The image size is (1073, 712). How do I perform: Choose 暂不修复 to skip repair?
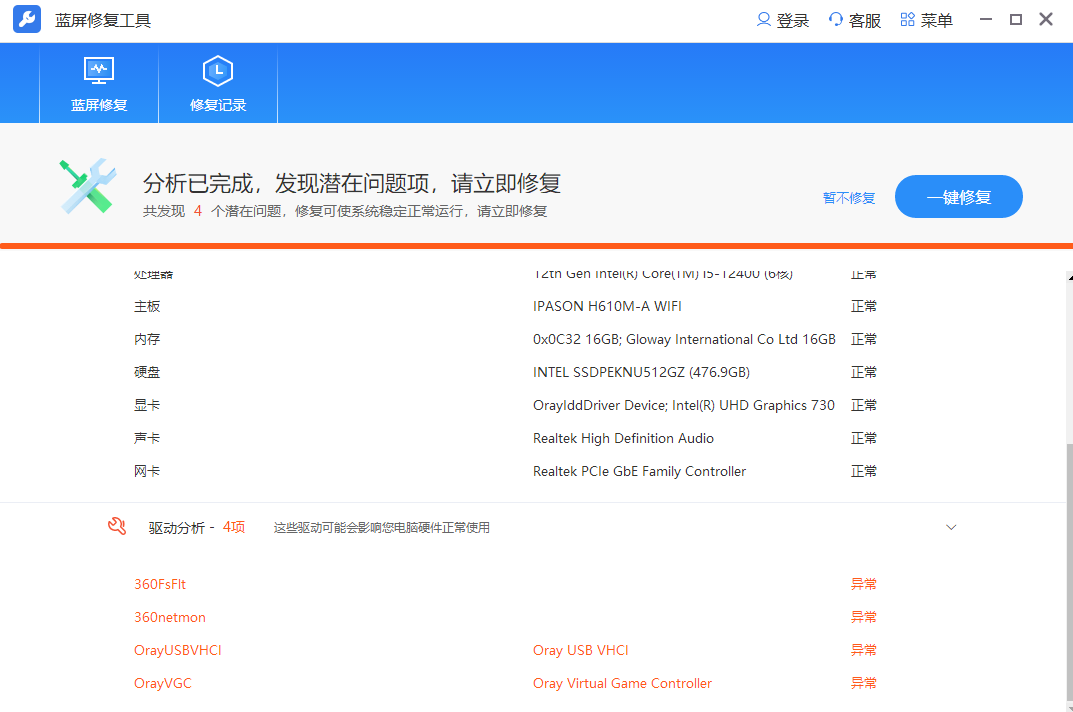point(849,198)
